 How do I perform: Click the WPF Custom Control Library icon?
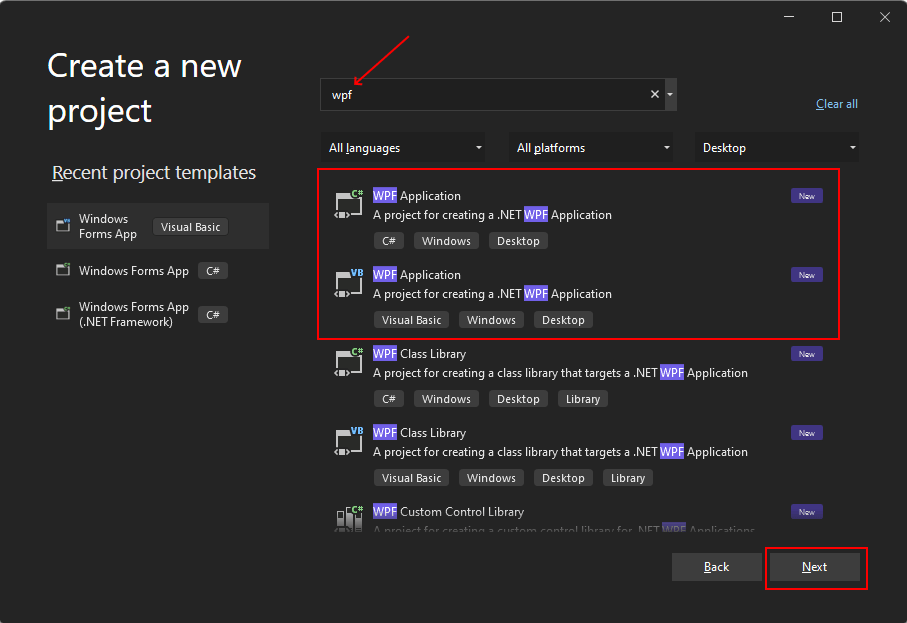click(347, 517)
